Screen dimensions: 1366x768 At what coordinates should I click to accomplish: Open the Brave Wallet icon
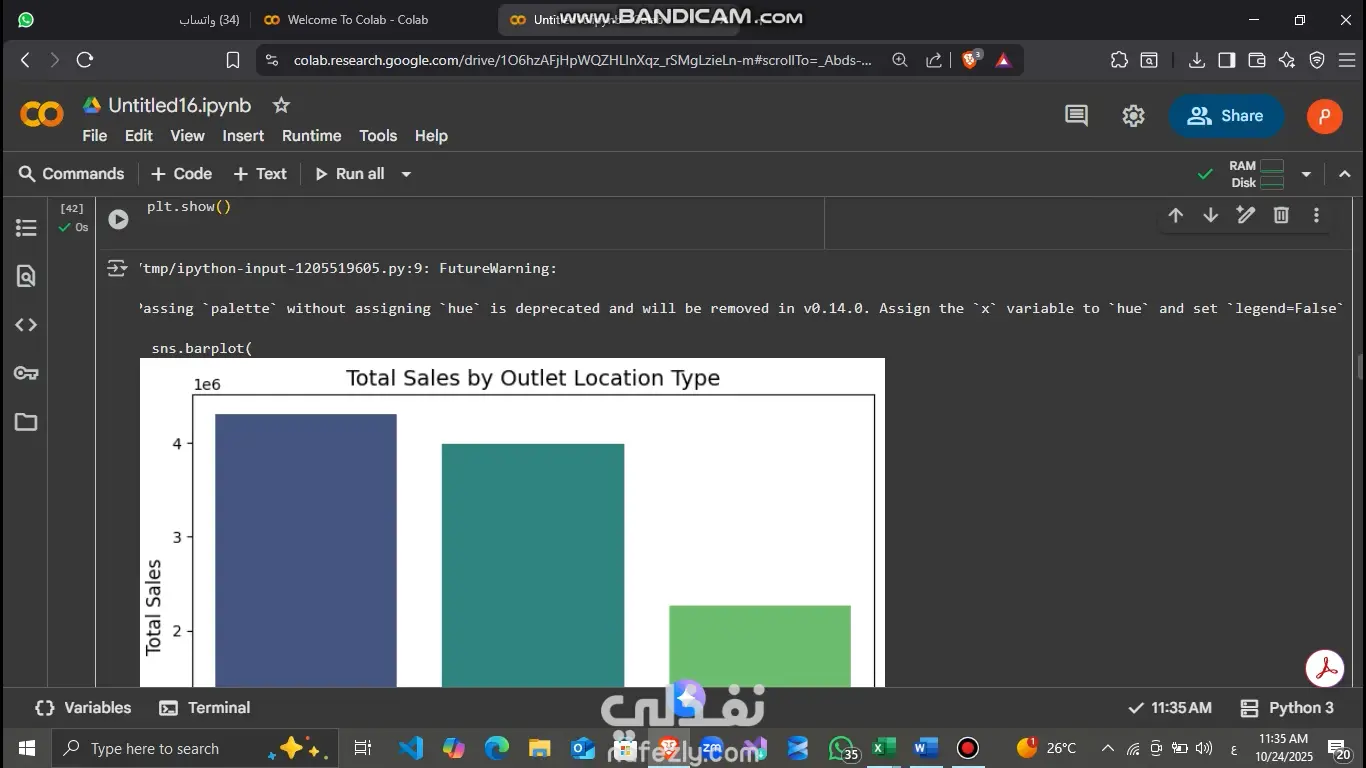point(1257,60)
